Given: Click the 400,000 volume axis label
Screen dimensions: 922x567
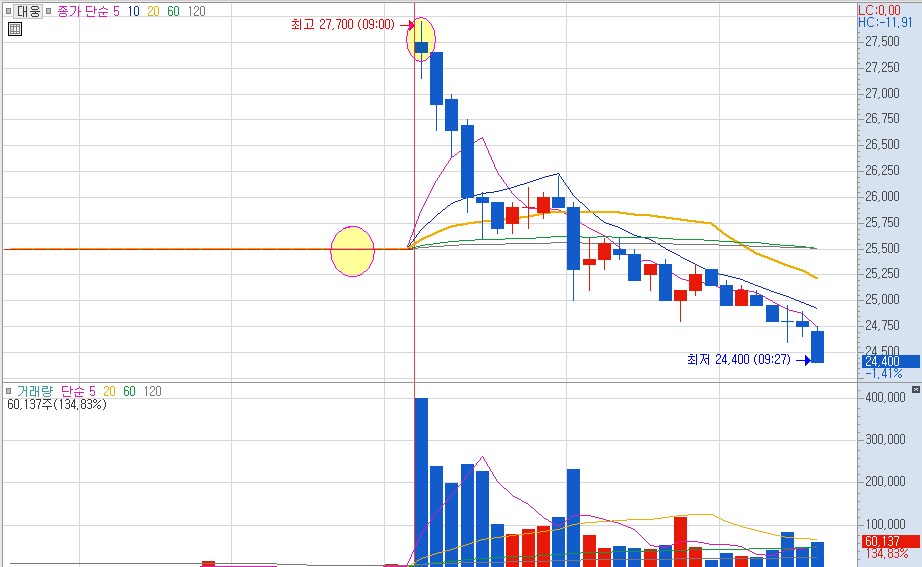Looking at the screenshot, I should (x=886, y=398).
